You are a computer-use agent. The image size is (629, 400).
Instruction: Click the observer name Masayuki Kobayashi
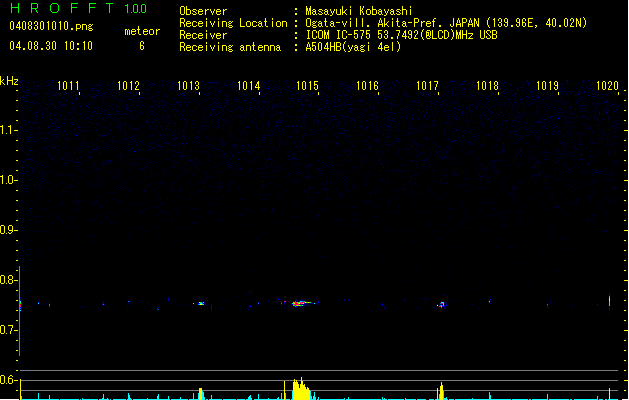click(359, 11)
